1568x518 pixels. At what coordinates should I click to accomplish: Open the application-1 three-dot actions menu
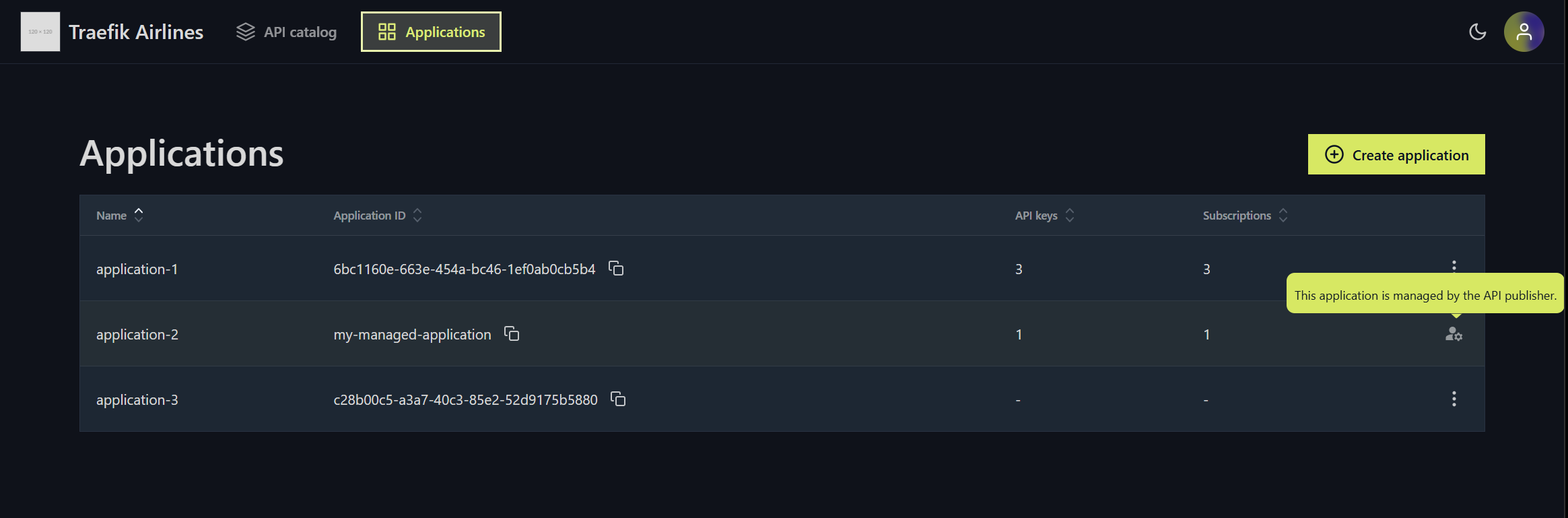[x=1454, y=265]
